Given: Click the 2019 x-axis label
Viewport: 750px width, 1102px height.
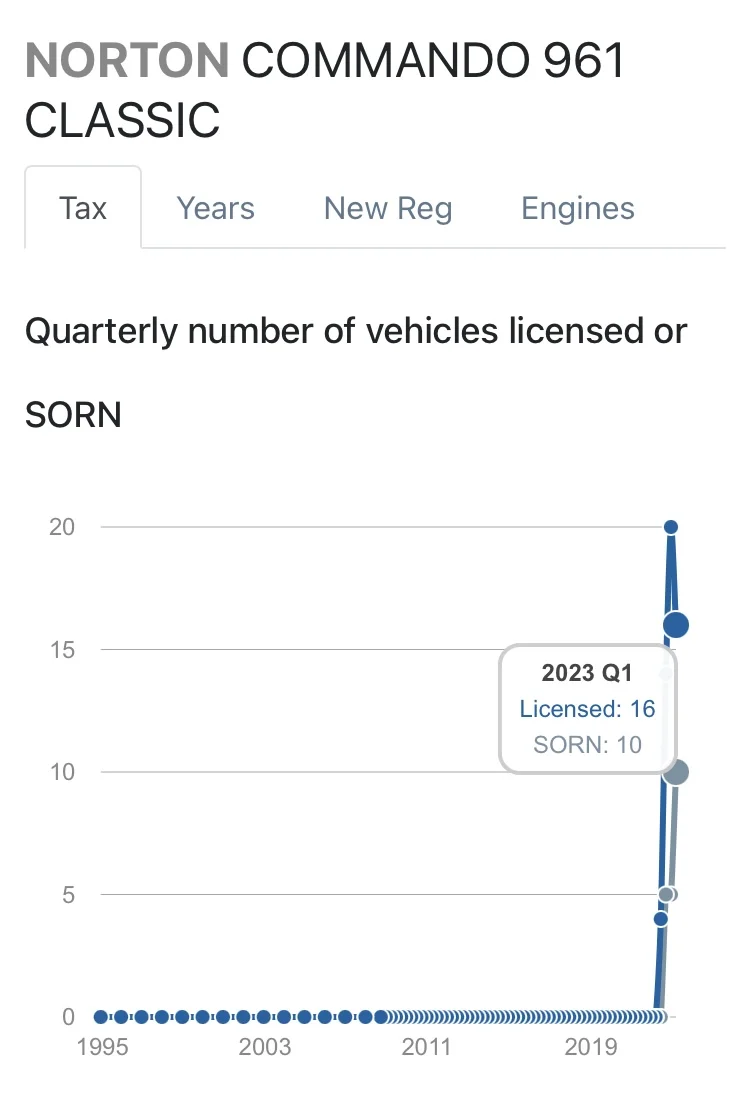Looking at the screenshot, I should coord(590,1048).
